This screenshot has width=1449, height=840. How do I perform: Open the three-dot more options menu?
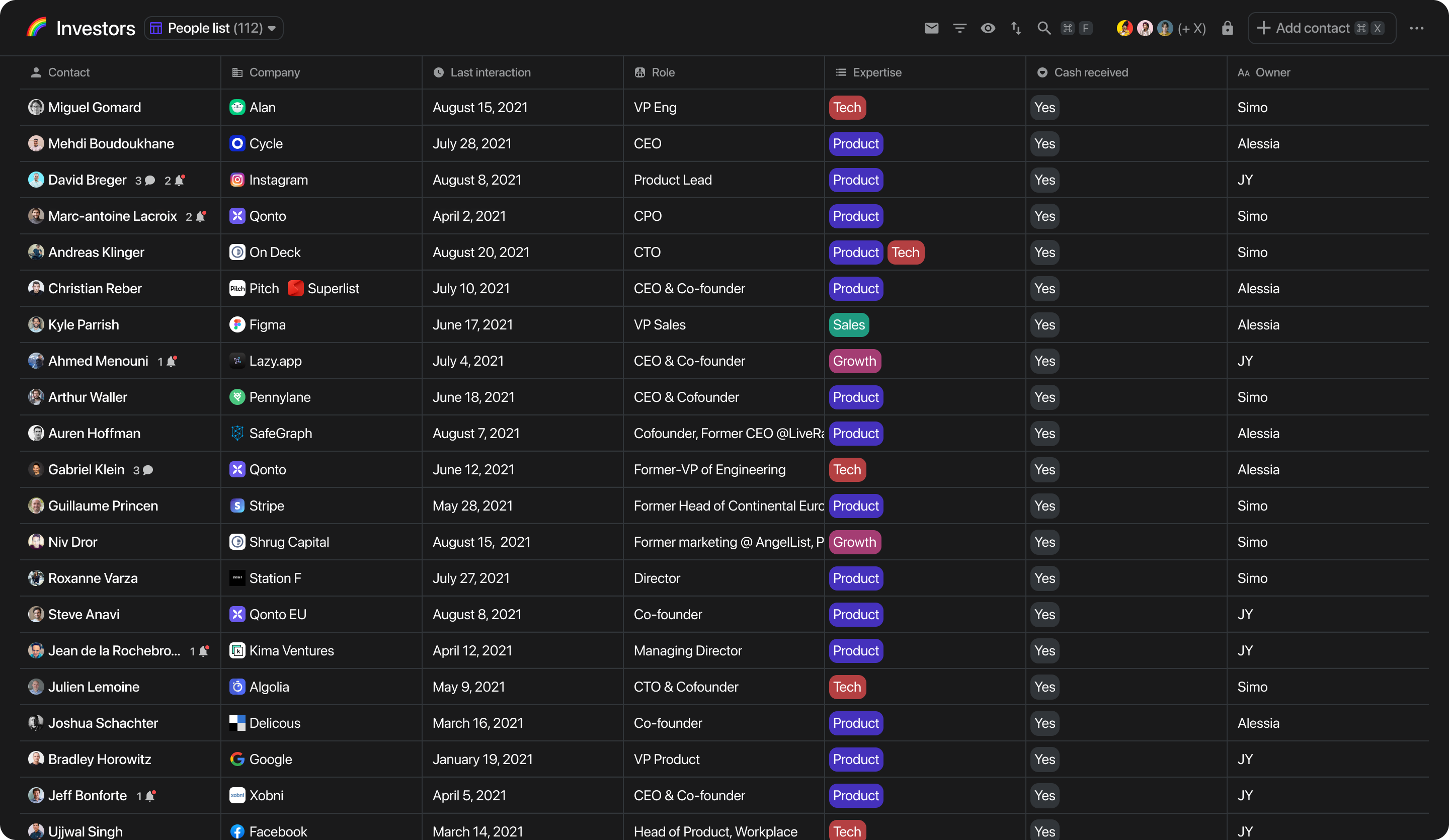point(1417,28)
